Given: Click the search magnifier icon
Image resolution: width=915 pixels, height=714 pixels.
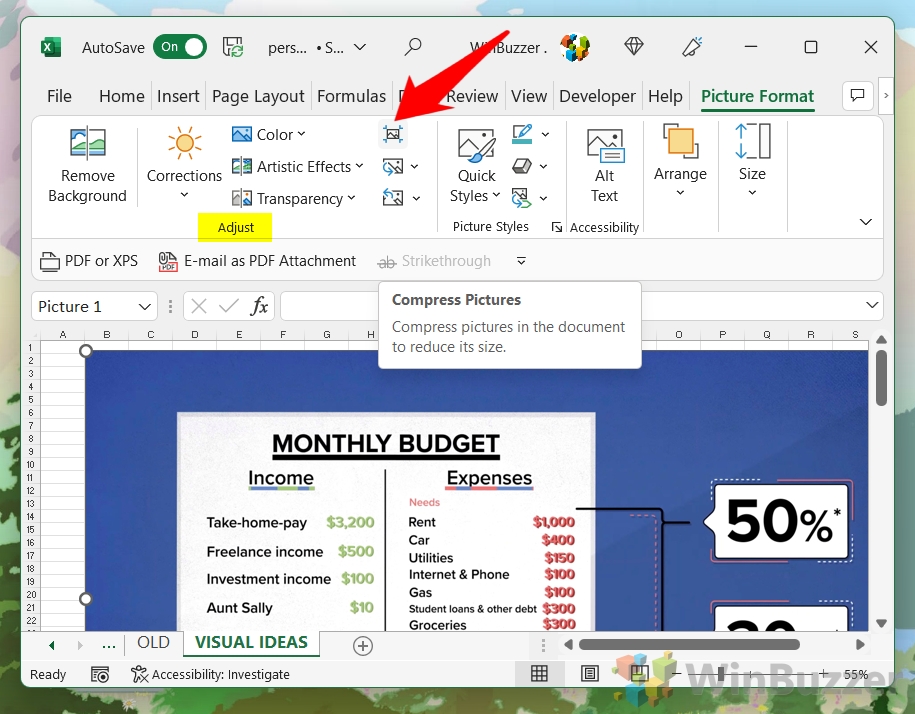Looking at the screenshot, I should click(413, 47).
